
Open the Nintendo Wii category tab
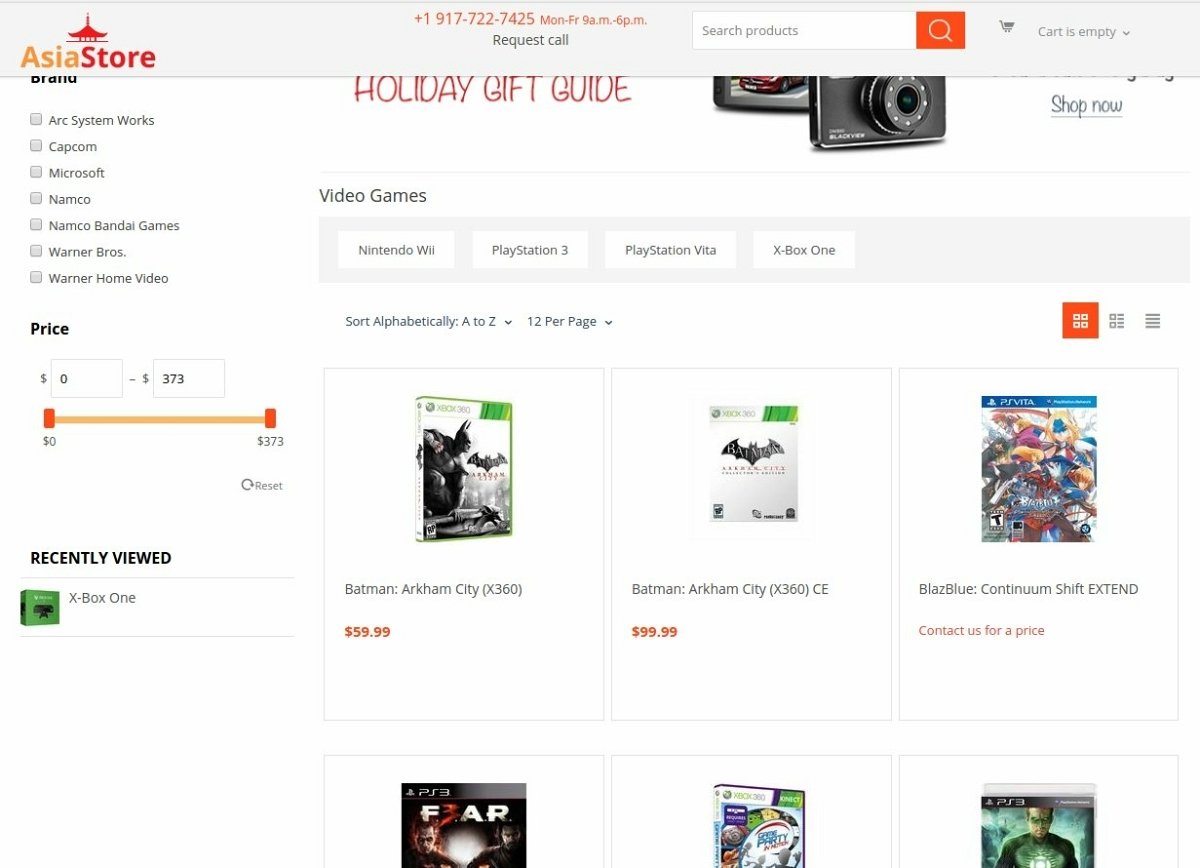[x=396, y=250]
